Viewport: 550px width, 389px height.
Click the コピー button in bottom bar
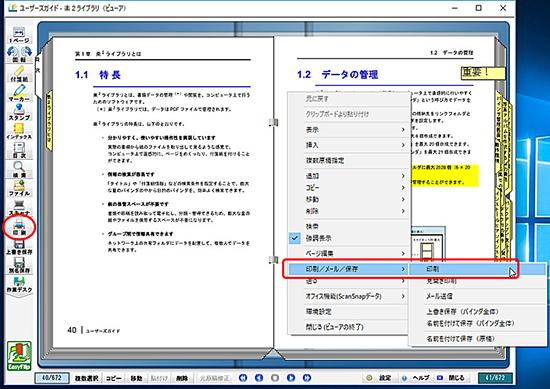tap(114, 378)
